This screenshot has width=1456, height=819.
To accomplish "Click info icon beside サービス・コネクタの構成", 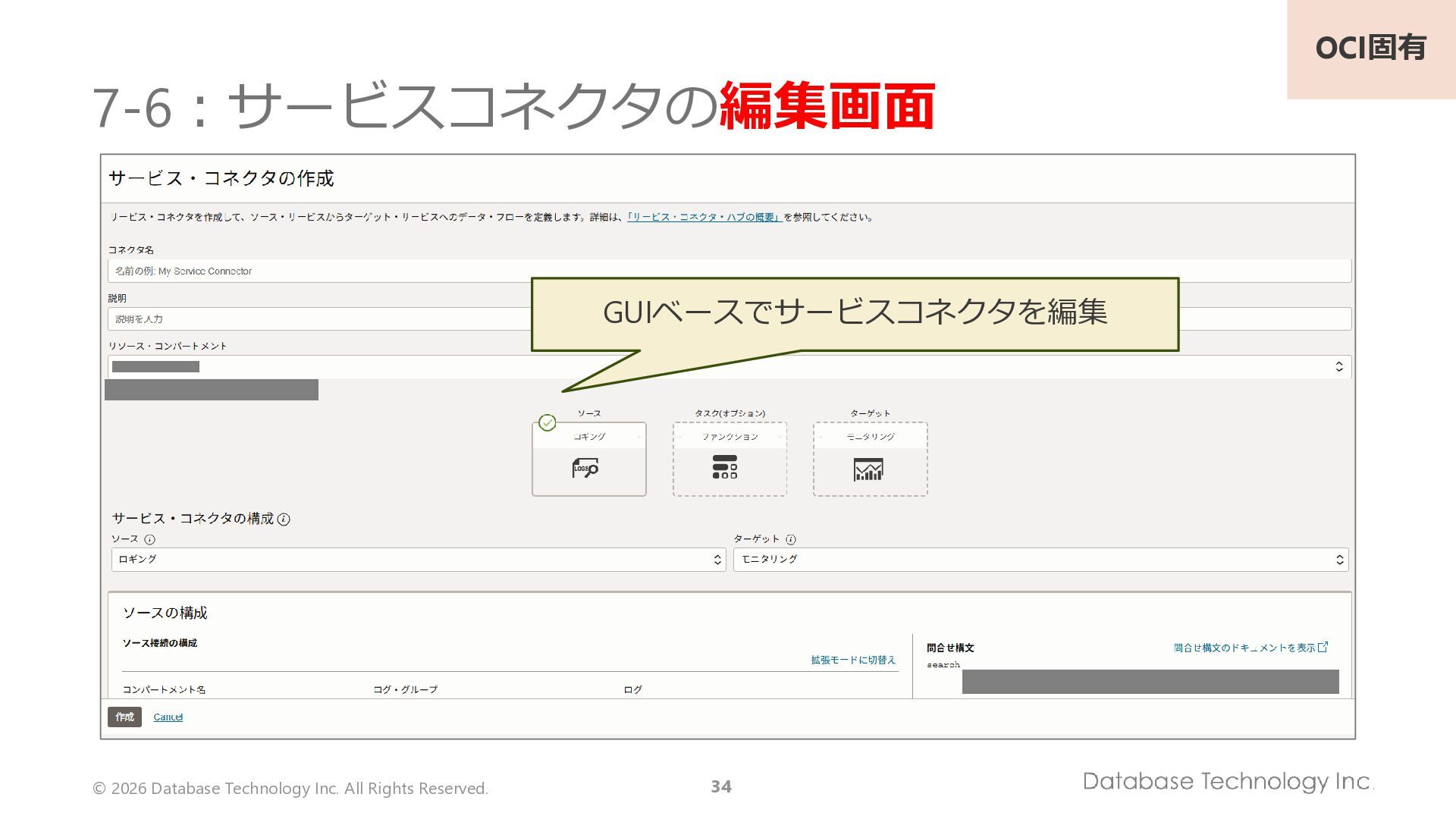I will (284, 519).
